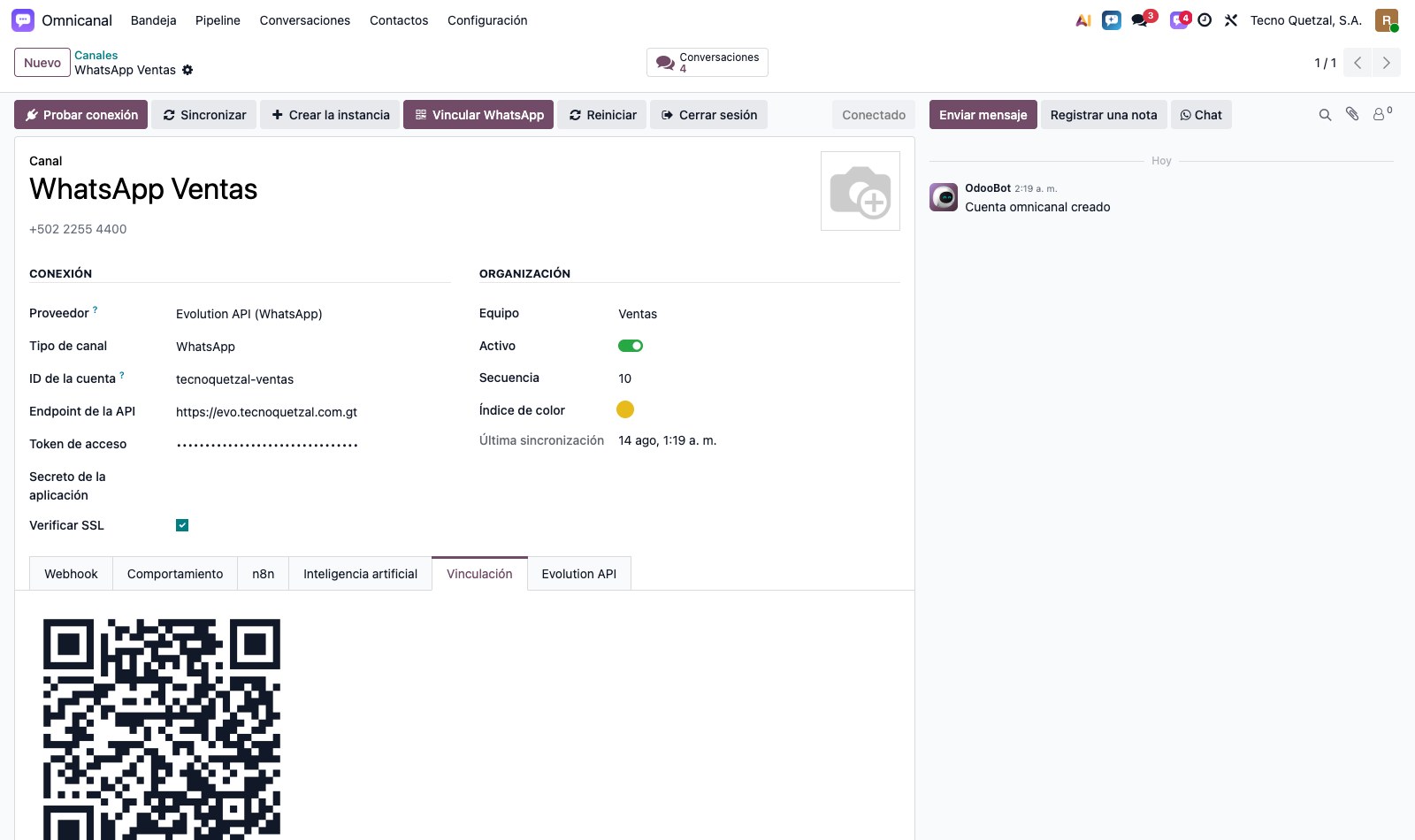The height and width of the screenshot is (840, 1415).
Task: Click the ID de la cuenta help mark
Action: (x=122, y=375)
